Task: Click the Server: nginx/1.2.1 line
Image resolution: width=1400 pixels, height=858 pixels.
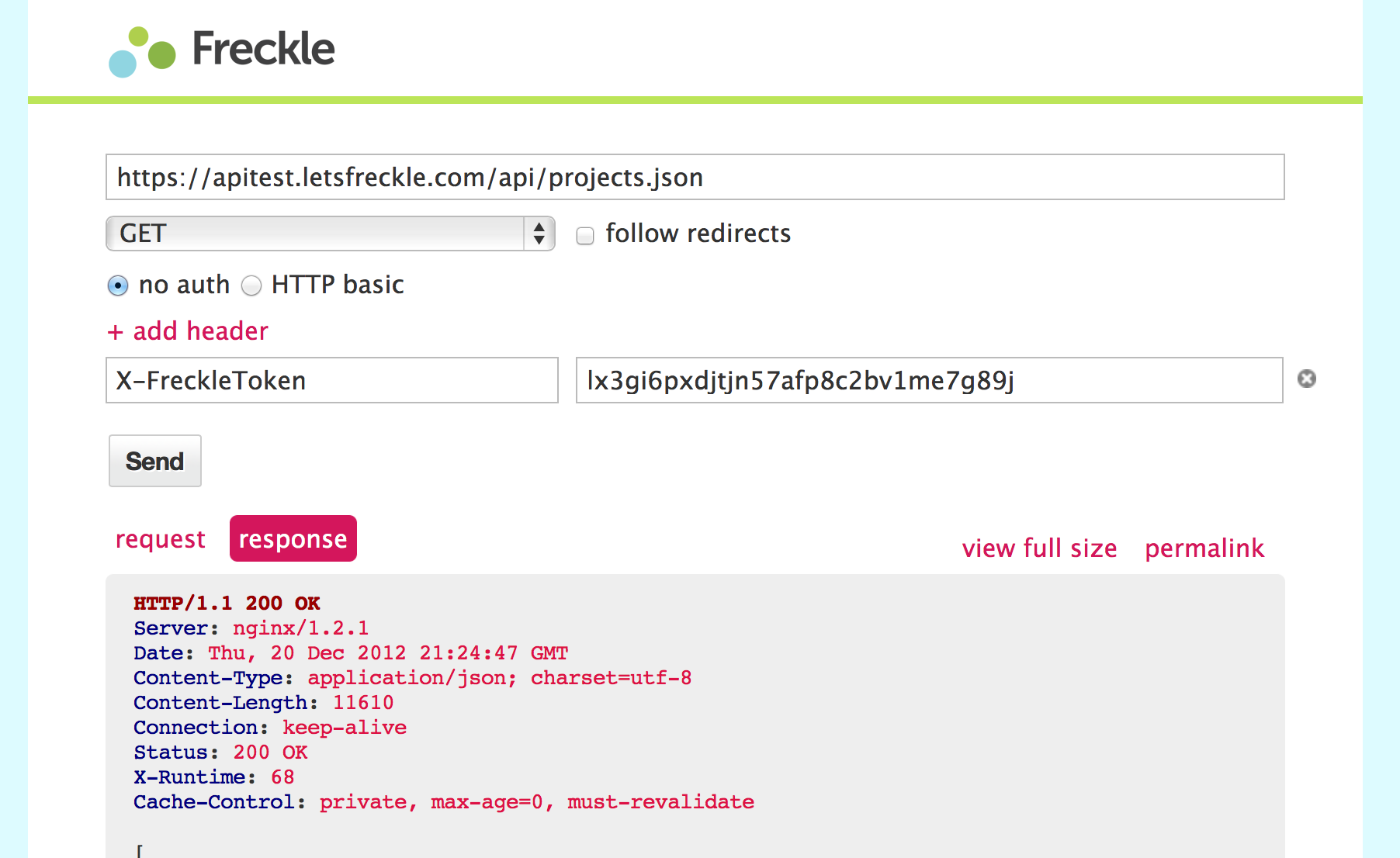Action: coord(251,628)
